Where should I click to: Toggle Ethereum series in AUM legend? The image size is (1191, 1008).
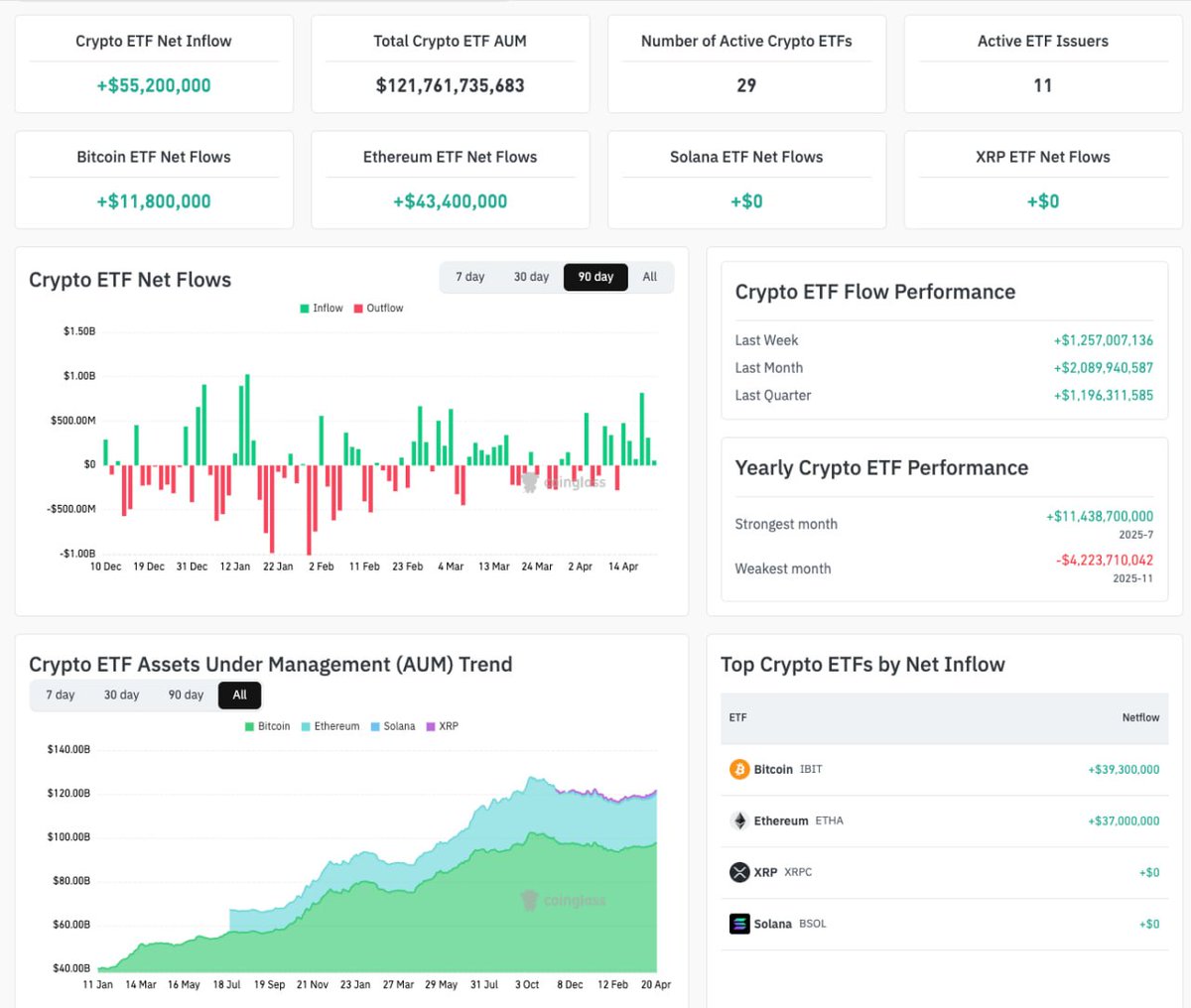tap(307, 726)
